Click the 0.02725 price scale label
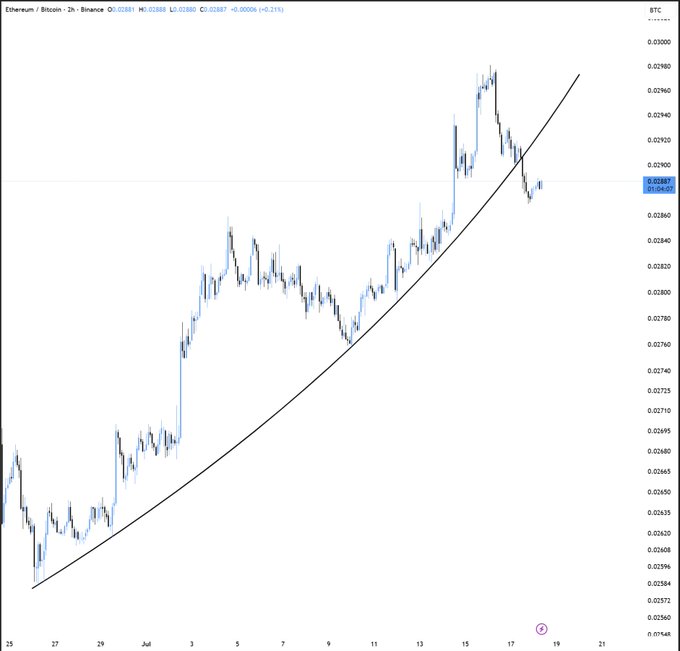The width and height of the screenshot is (680, 651). pos(659,391)
